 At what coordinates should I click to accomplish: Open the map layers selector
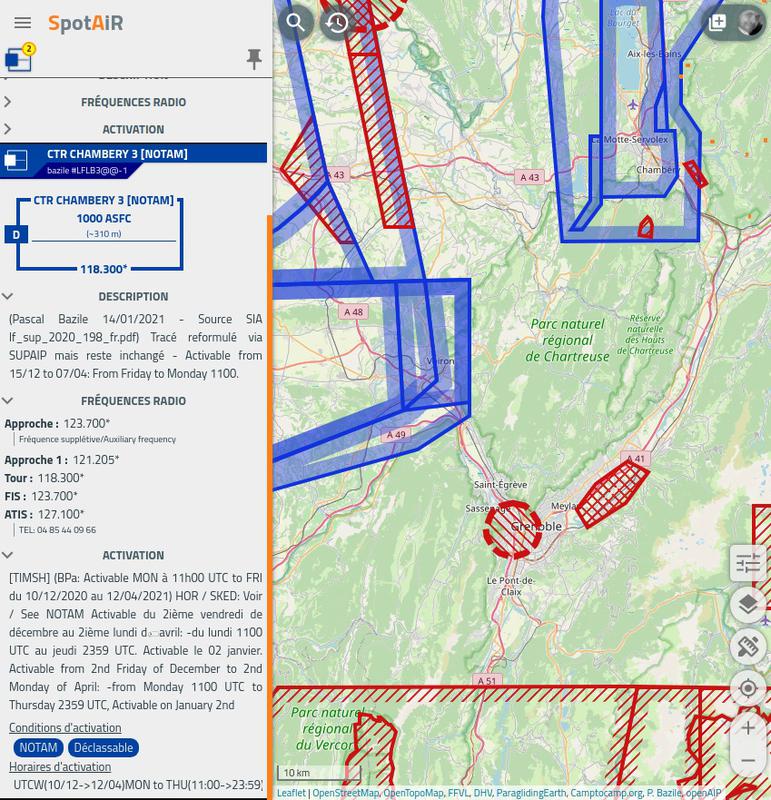click(x=748, y=604)
